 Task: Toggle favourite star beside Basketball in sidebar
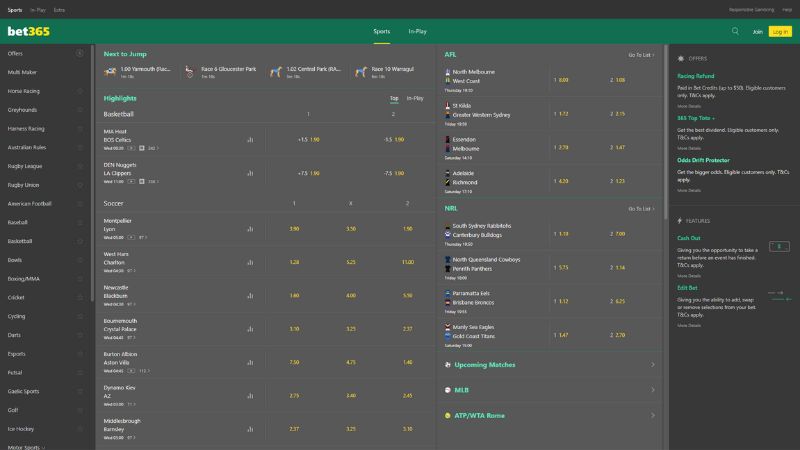tap(80, 241)
